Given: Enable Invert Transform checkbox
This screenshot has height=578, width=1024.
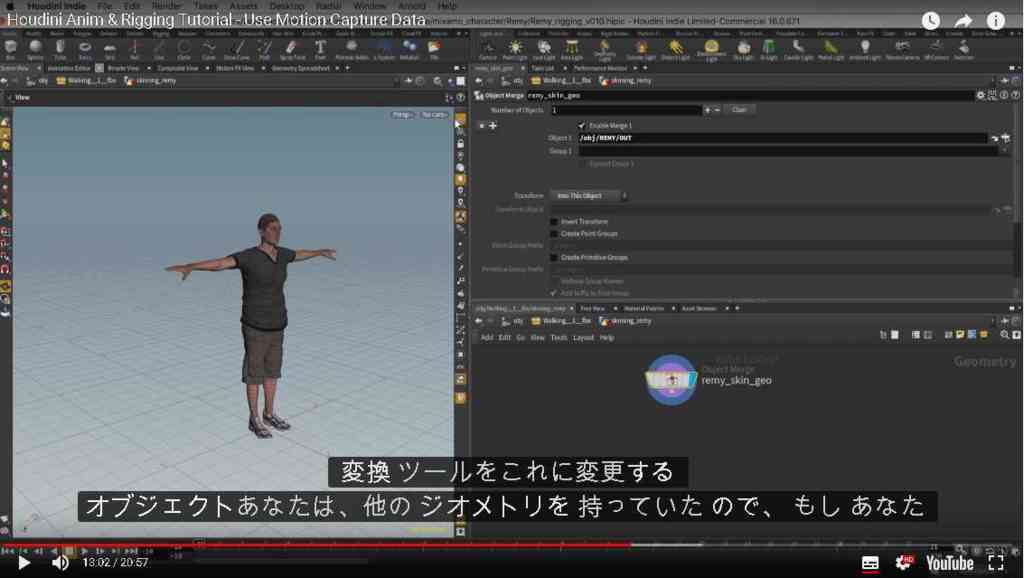Looking at the screenshot, I should pos(554,222).
